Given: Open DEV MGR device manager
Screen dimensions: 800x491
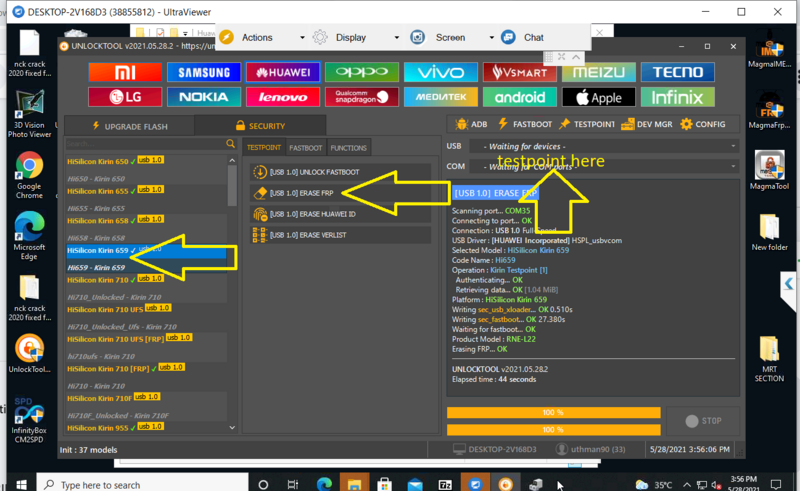Looking at the screenshot, I should pos(646,124).
